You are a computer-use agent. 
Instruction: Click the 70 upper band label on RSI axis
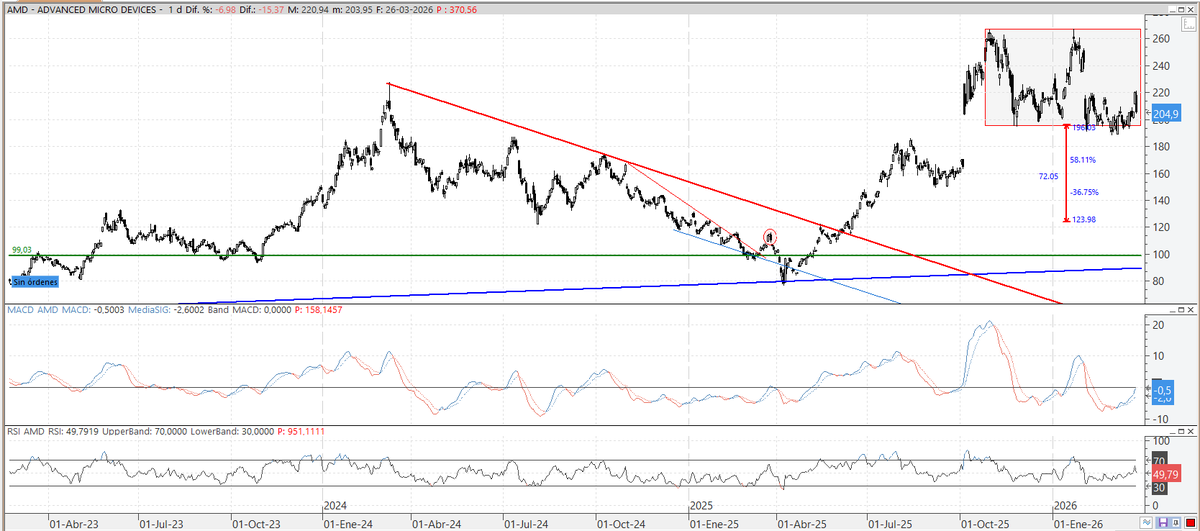pyautogui.click(x=1160, y=460)
